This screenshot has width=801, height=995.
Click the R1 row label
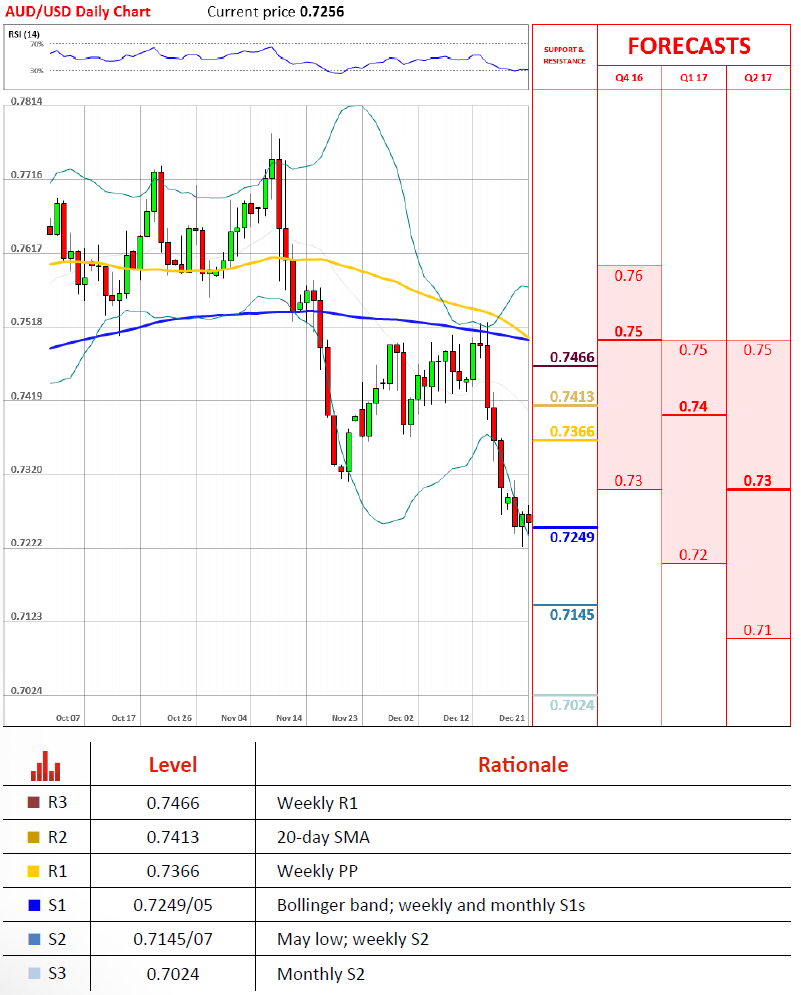[57, 871]
